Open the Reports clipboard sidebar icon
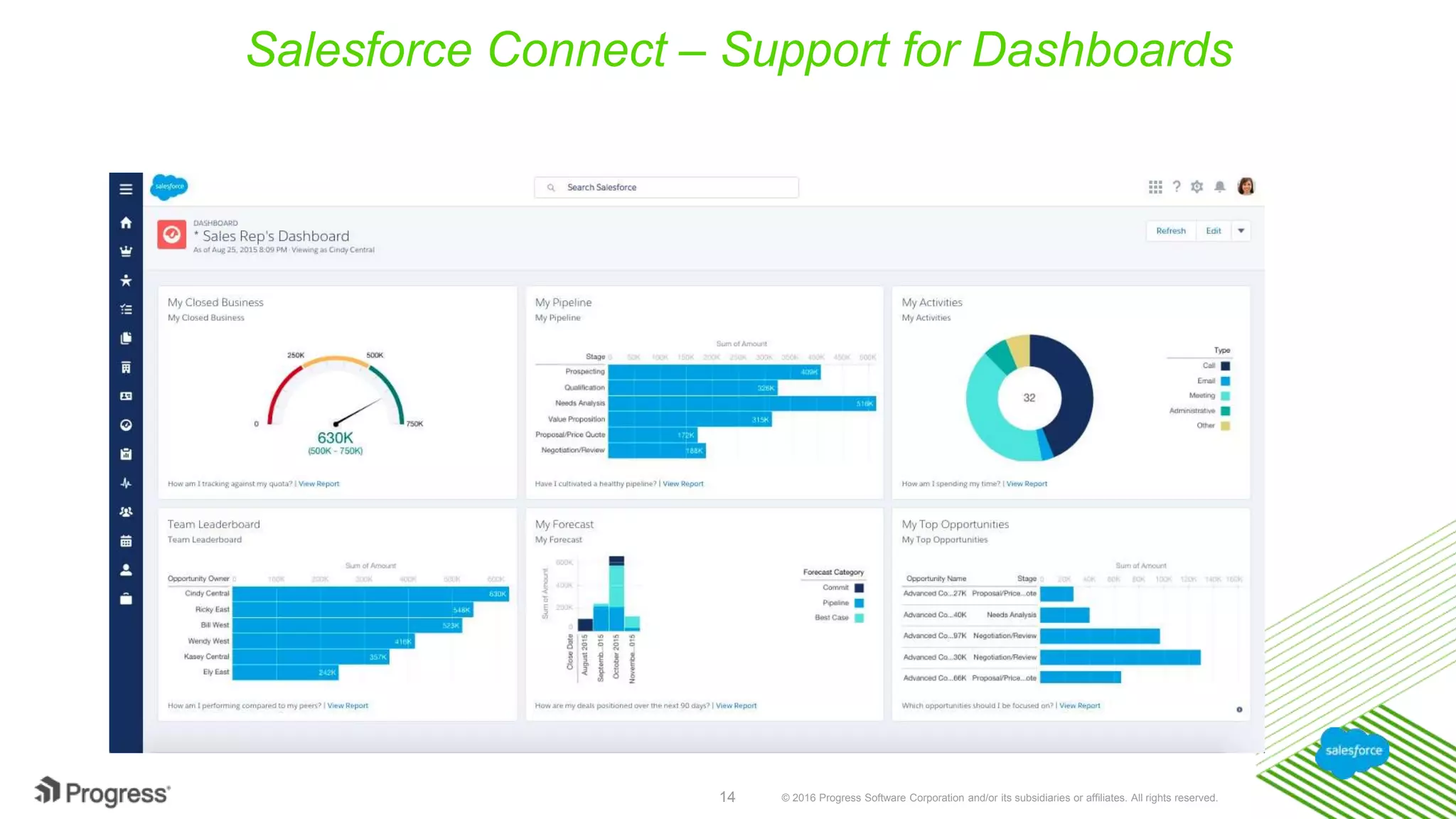Image resolution: width=1456 pixels, height=819 pixels. coord(126,454)
